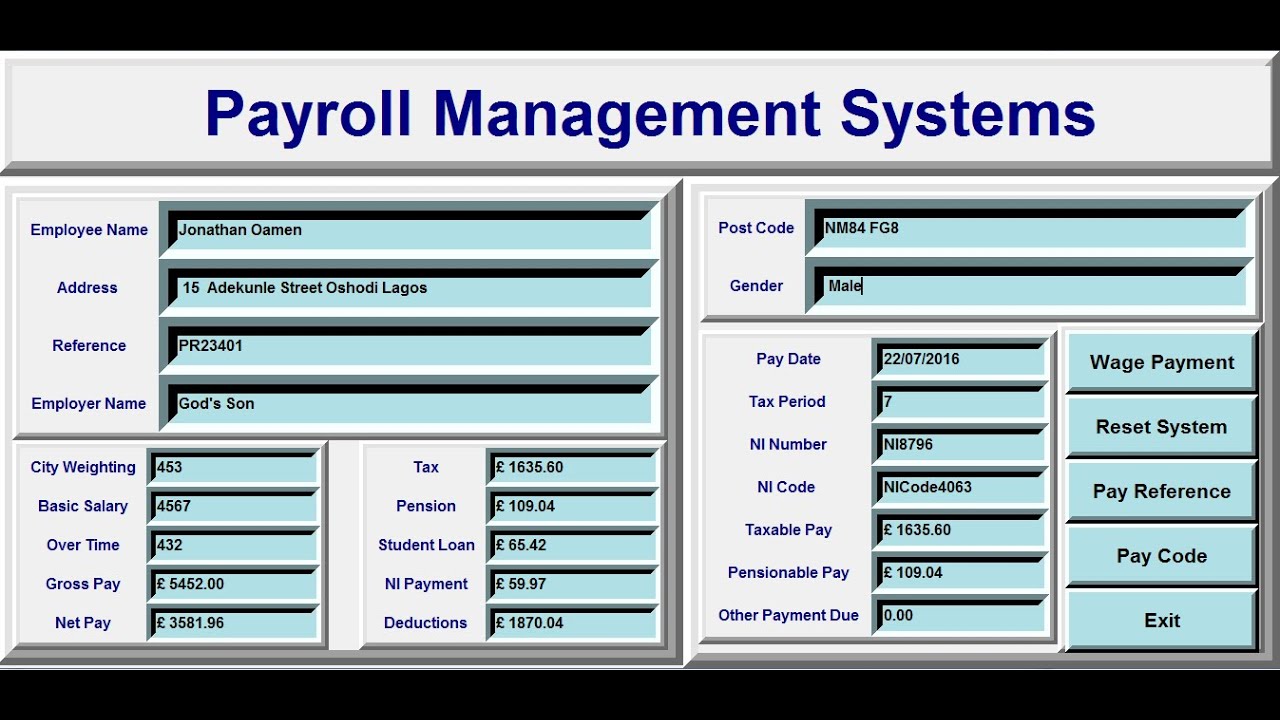Screen dimensions: 1280x720
Task: Exit the payroll application
Action: pyautogui.click(x=1162, y=620)
